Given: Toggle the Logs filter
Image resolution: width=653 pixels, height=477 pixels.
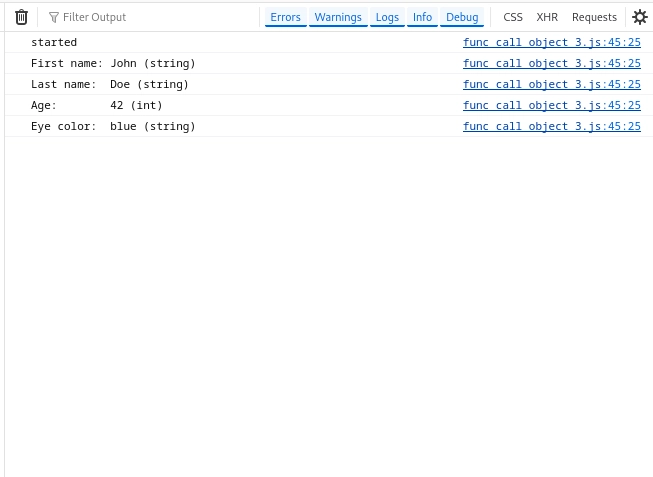Looking at the screenshot, I should (x=387, y=17).
